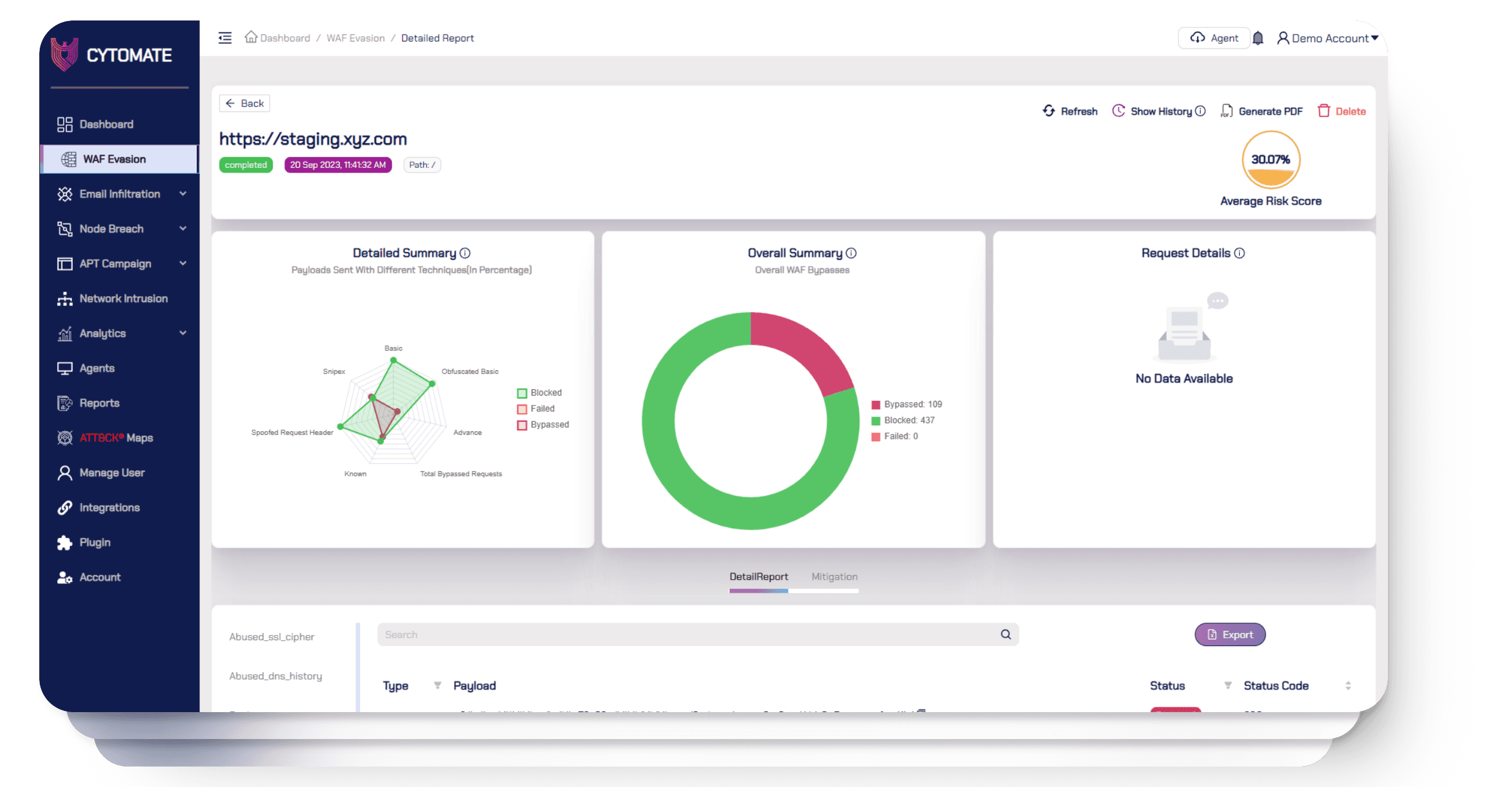1512x787 pixels.
Task: Open the WAF Evasion sidebar menu item
Action: pos(120,159)
